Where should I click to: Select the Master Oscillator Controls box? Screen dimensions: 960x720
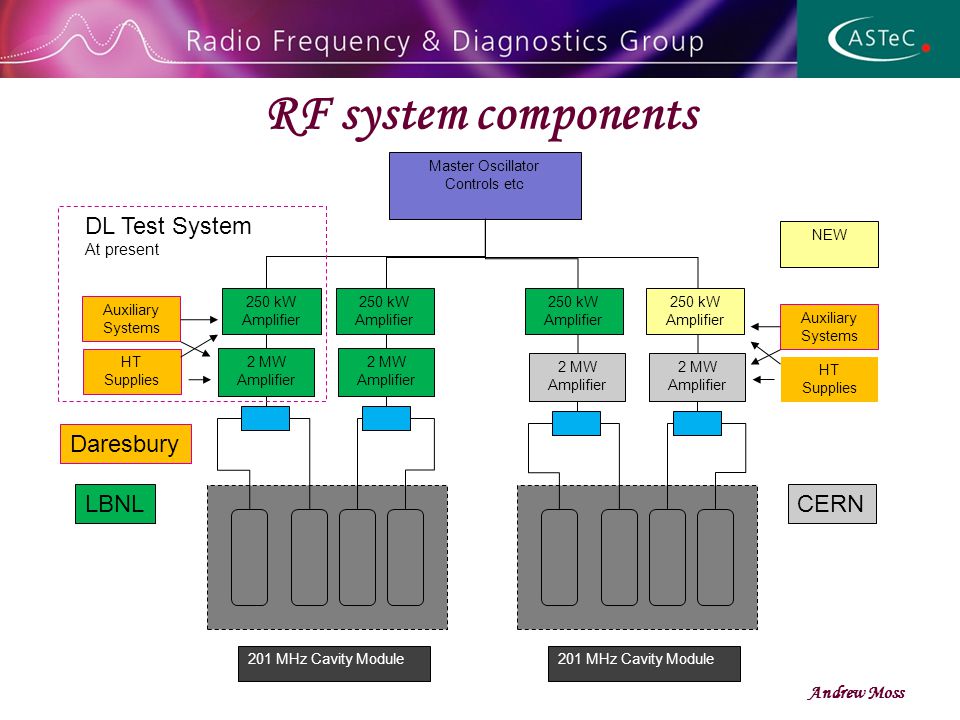coord(486,186)
